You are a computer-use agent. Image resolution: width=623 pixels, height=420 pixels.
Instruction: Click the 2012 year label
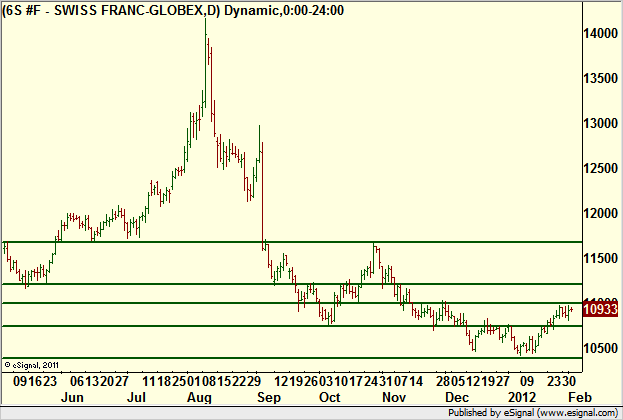pyautogui.click(x=522, y=397)
